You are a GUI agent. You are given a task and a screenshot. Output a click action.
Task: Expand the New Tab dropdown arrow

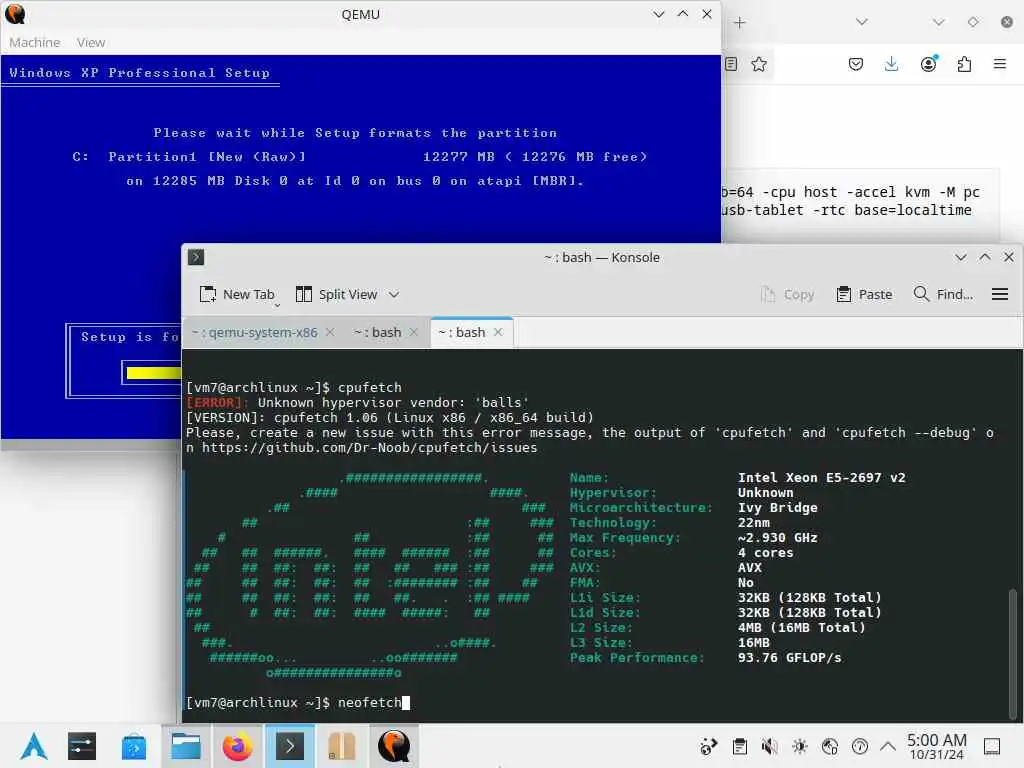click(277, 304)
